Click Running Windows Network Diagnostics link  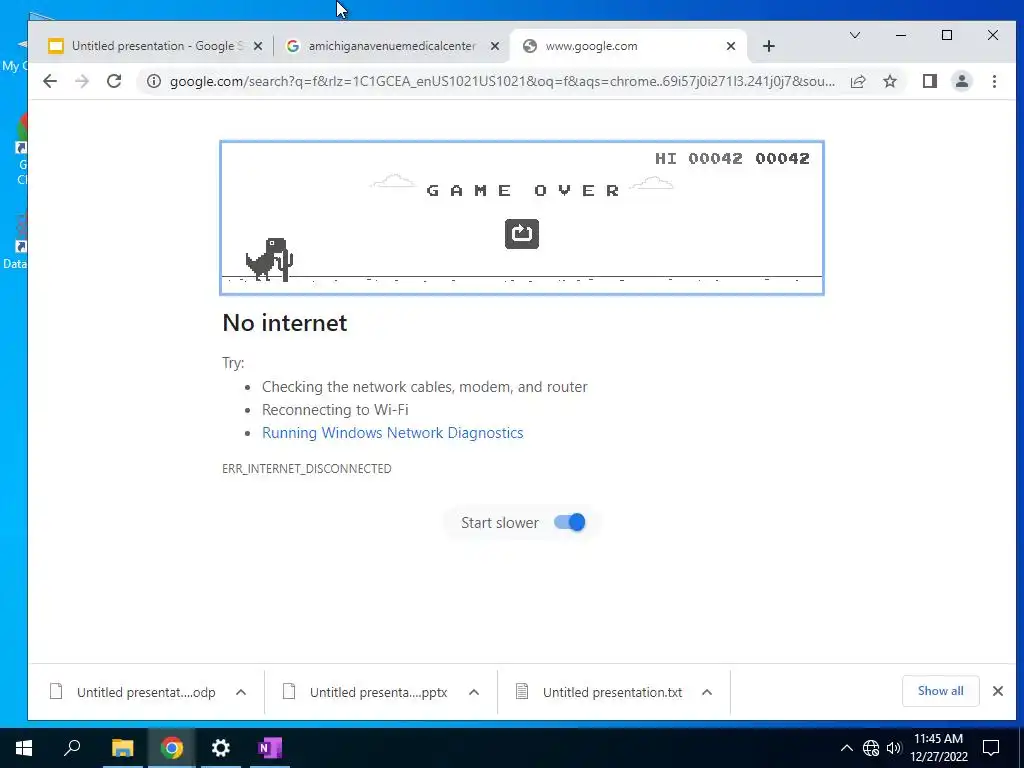(392, 433)
